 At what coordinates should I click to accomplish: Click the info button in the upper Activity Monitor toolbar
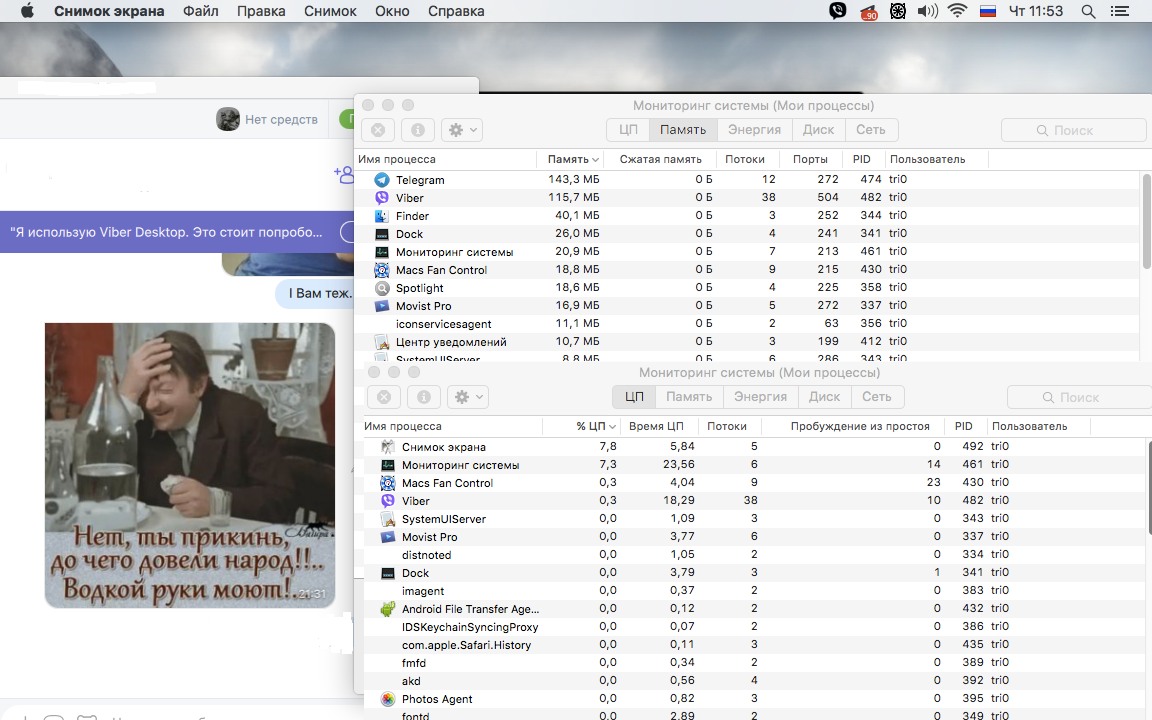(417, 130)
